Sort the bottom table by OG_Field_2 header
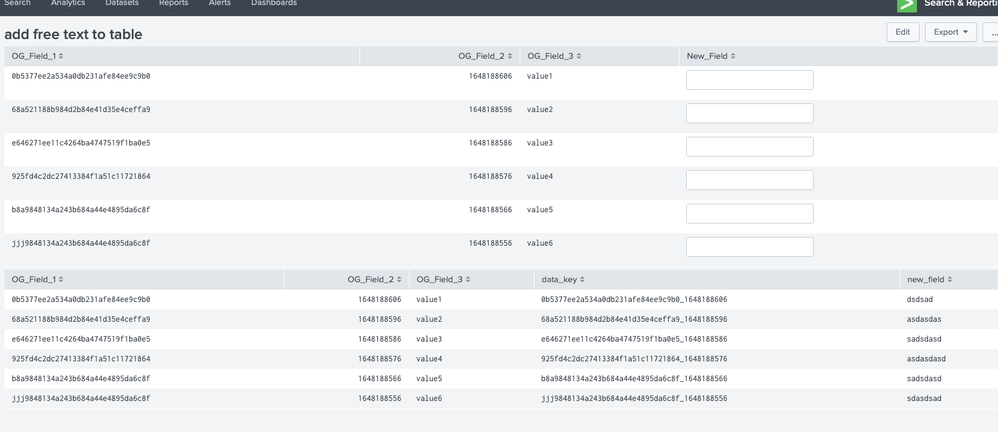 point(375,280)
